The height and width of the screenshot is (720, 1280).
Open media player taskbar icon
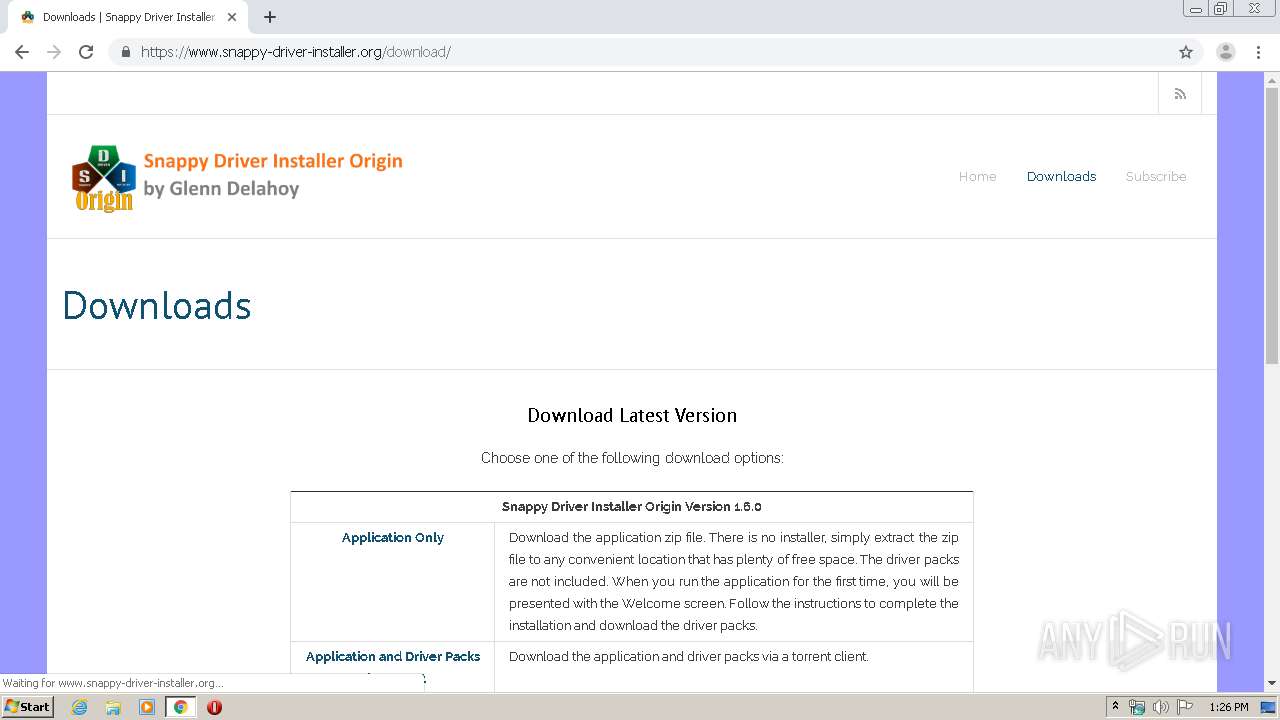click(147, 706)
